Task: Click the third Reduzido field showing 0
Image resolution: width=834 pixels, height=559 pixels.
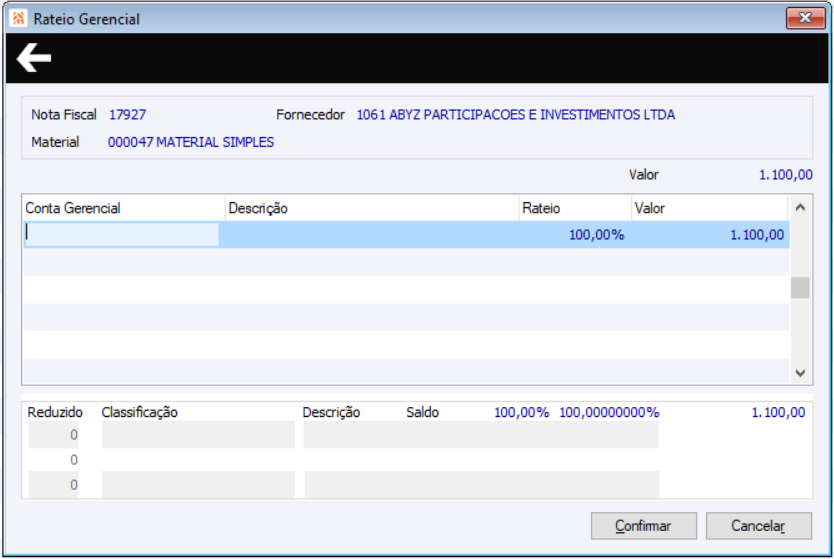Action: pos(53,485)
